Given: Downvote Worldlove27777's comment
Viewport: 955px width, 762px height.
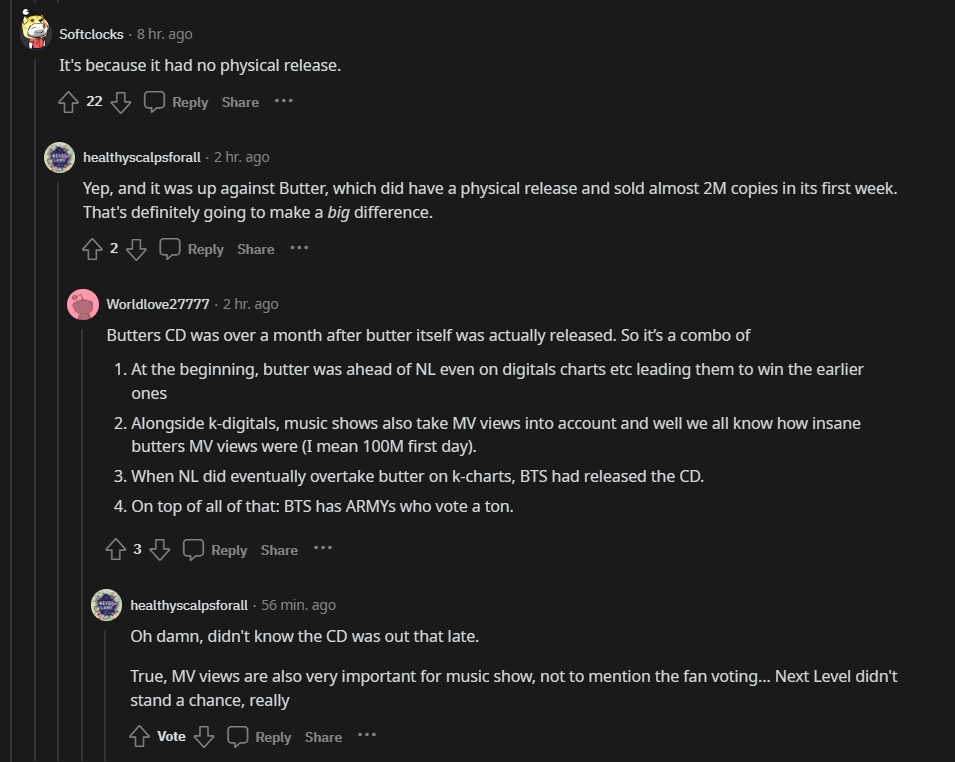Looking at the screenshot, I should coord(160,549).
